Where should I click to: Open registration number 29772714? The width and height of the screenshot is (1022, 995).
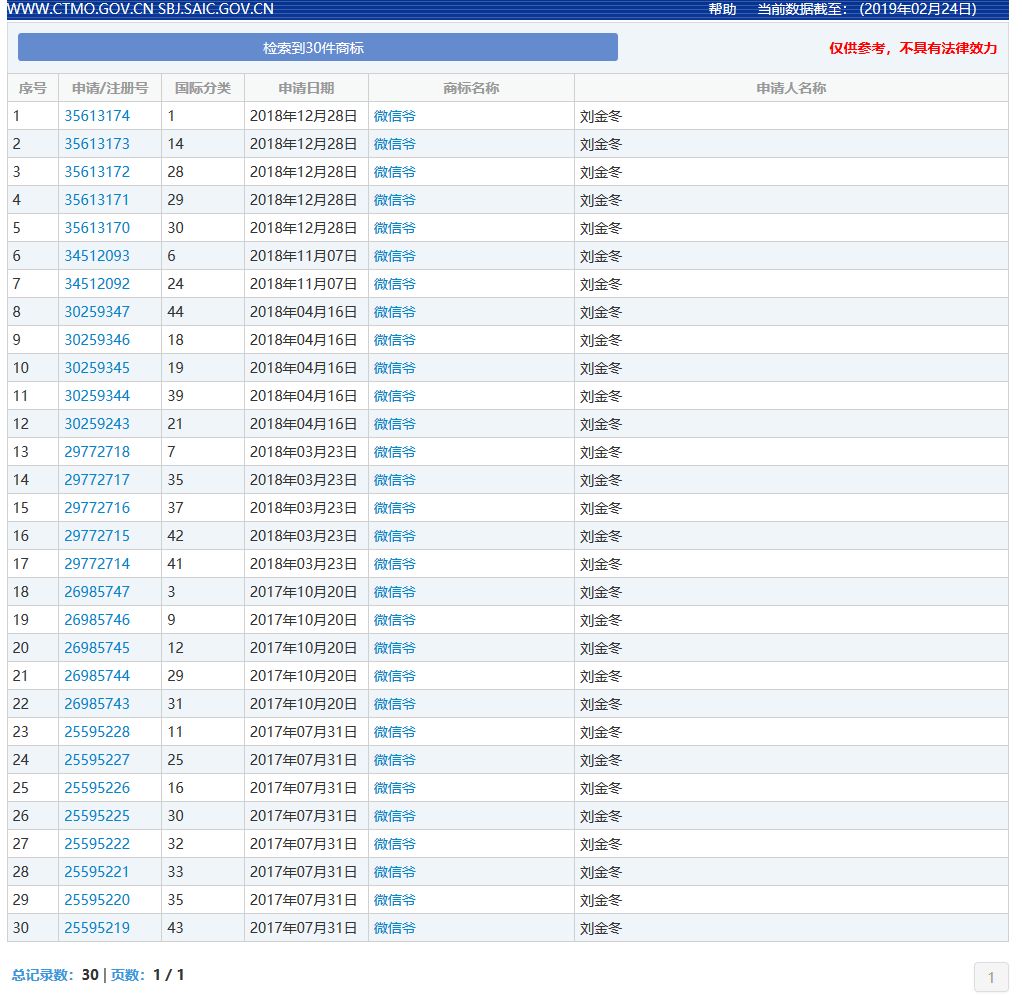click(97, 564)
